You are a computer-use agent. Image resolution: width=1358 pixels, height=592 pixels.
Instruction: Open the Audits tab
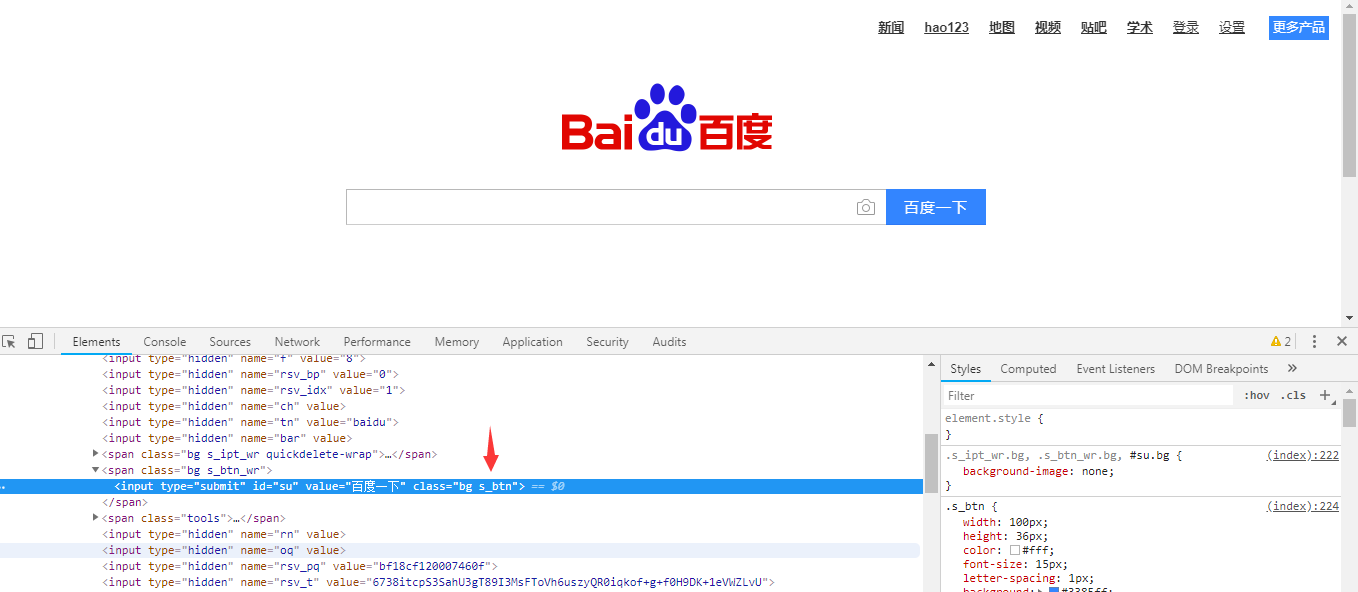tap(669, 341)
